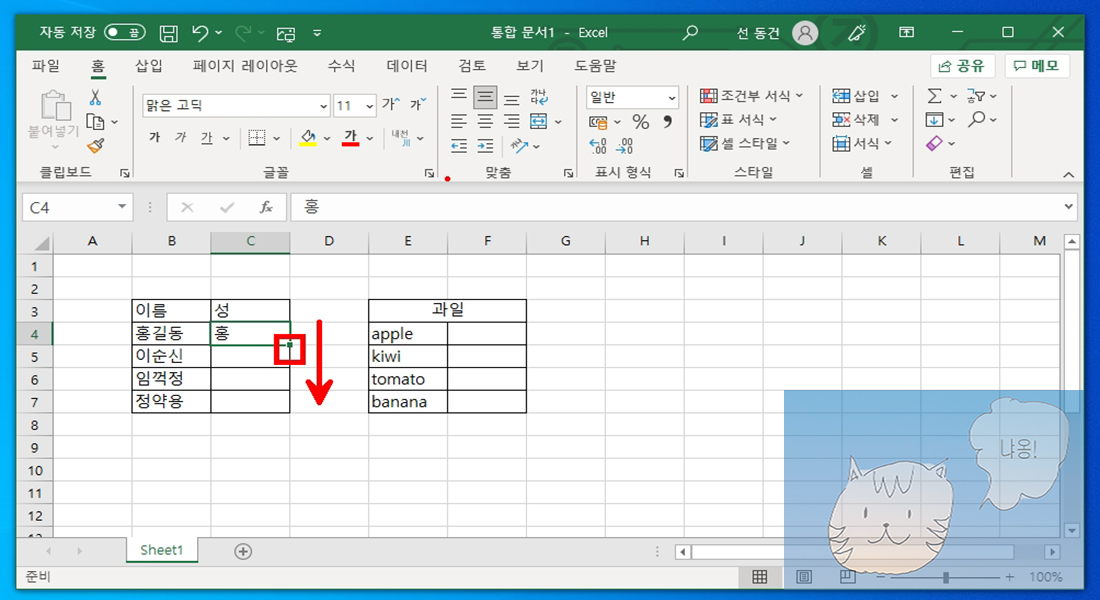Screen dimensions: 1100x600
Task: Click the Decrease Indent icon
Action: tap(459, 146)
